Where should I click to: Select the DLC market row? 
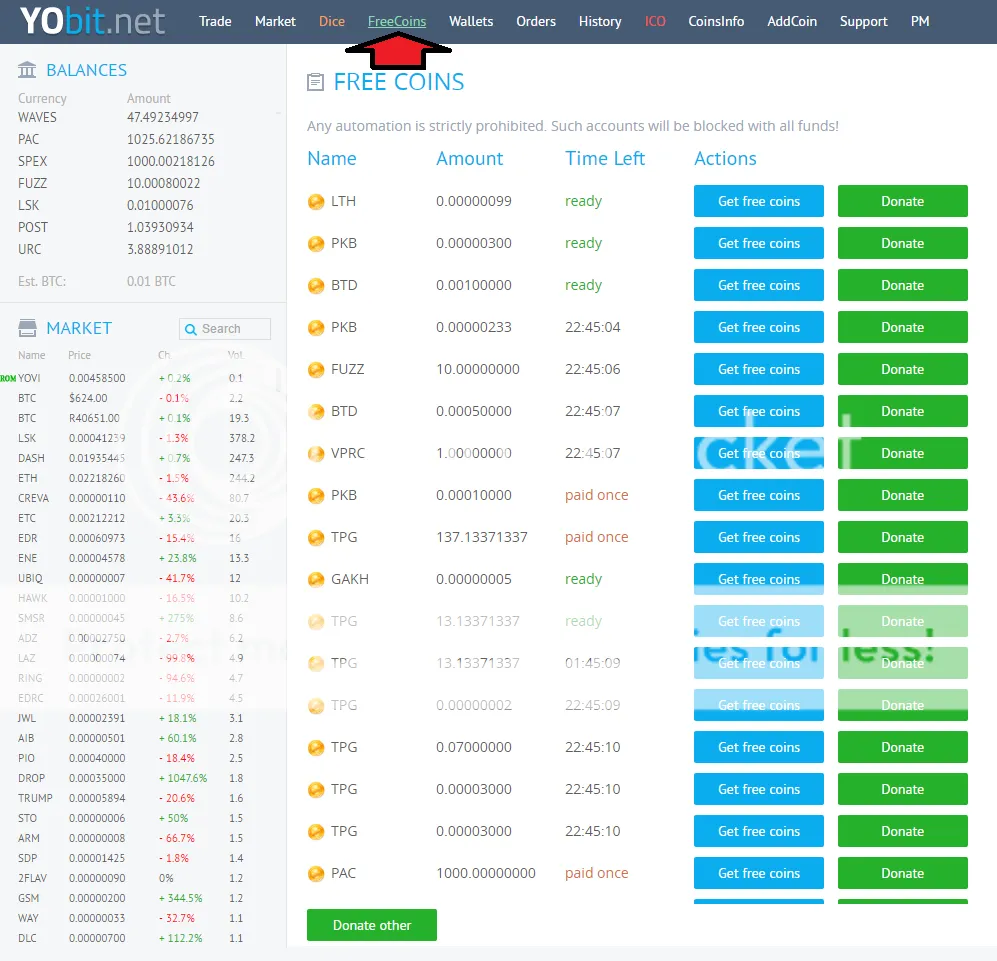click(136, 938)
